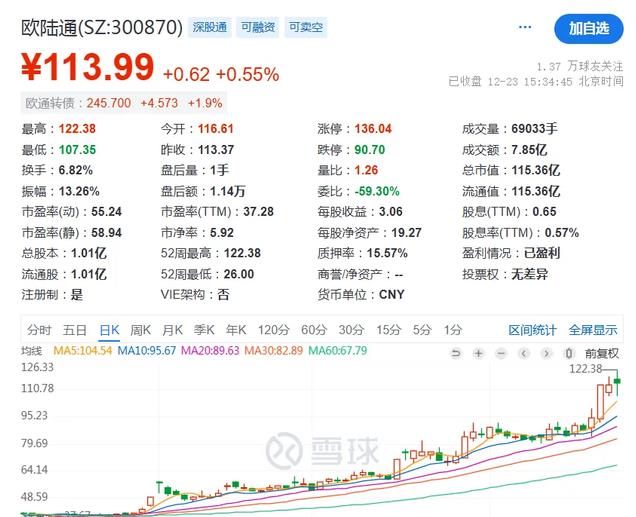Viewport: 636px width, 517px height.
Task: Select the 30分 chart tab
Action: click(x=351, y=330)
